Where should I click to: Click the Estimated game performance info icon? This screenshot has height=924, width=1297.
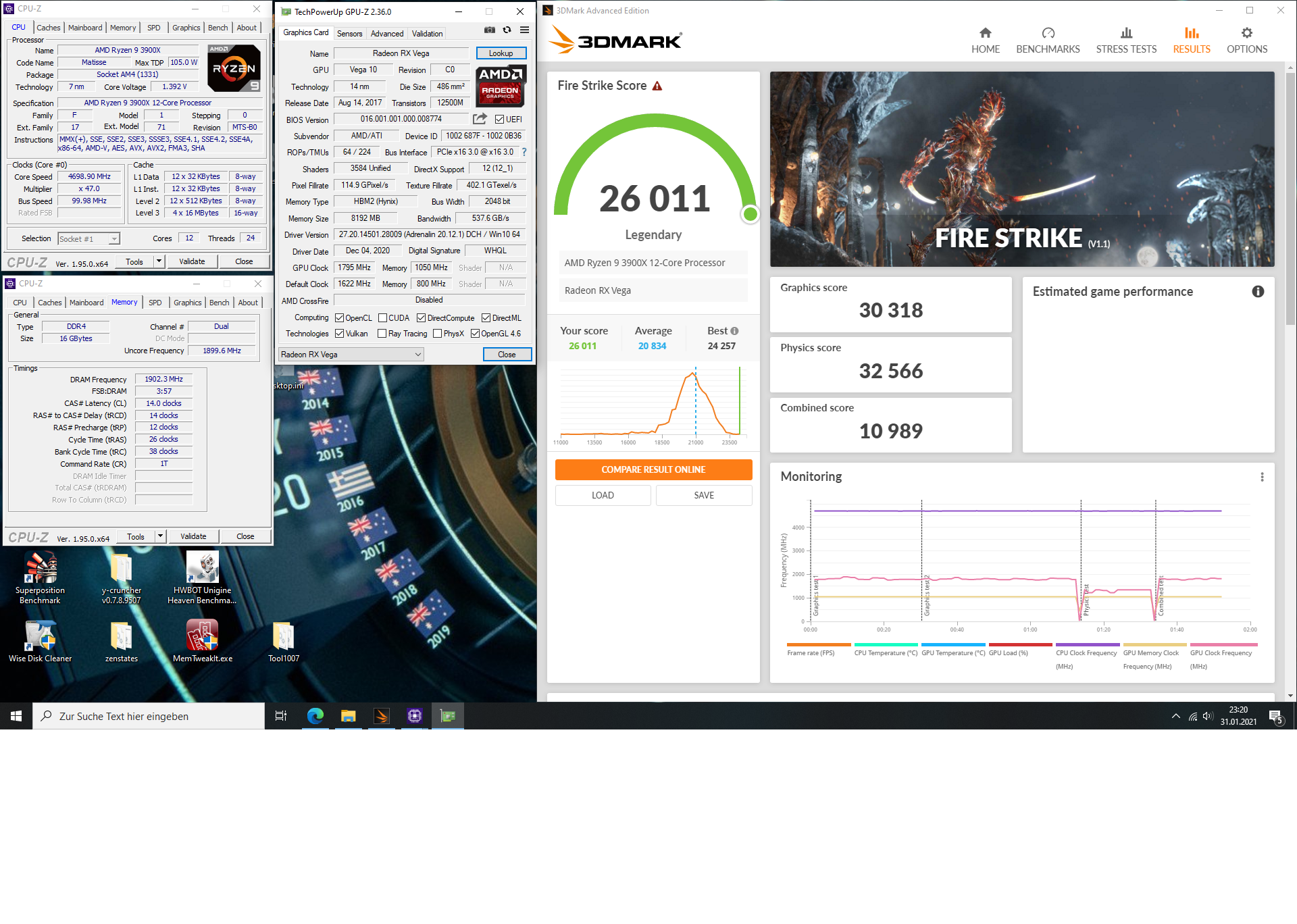tap(1258, 292)
